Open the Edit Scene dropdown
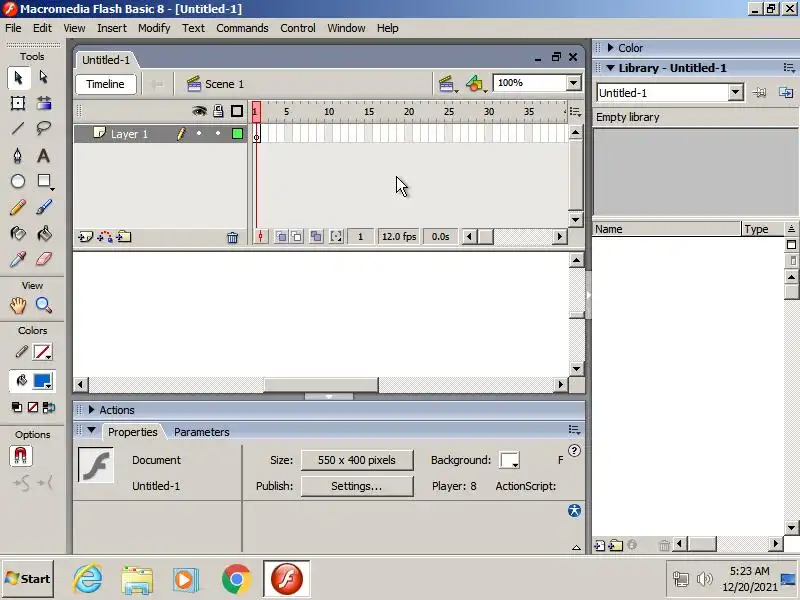800x600 pixels. pos(447,84)
